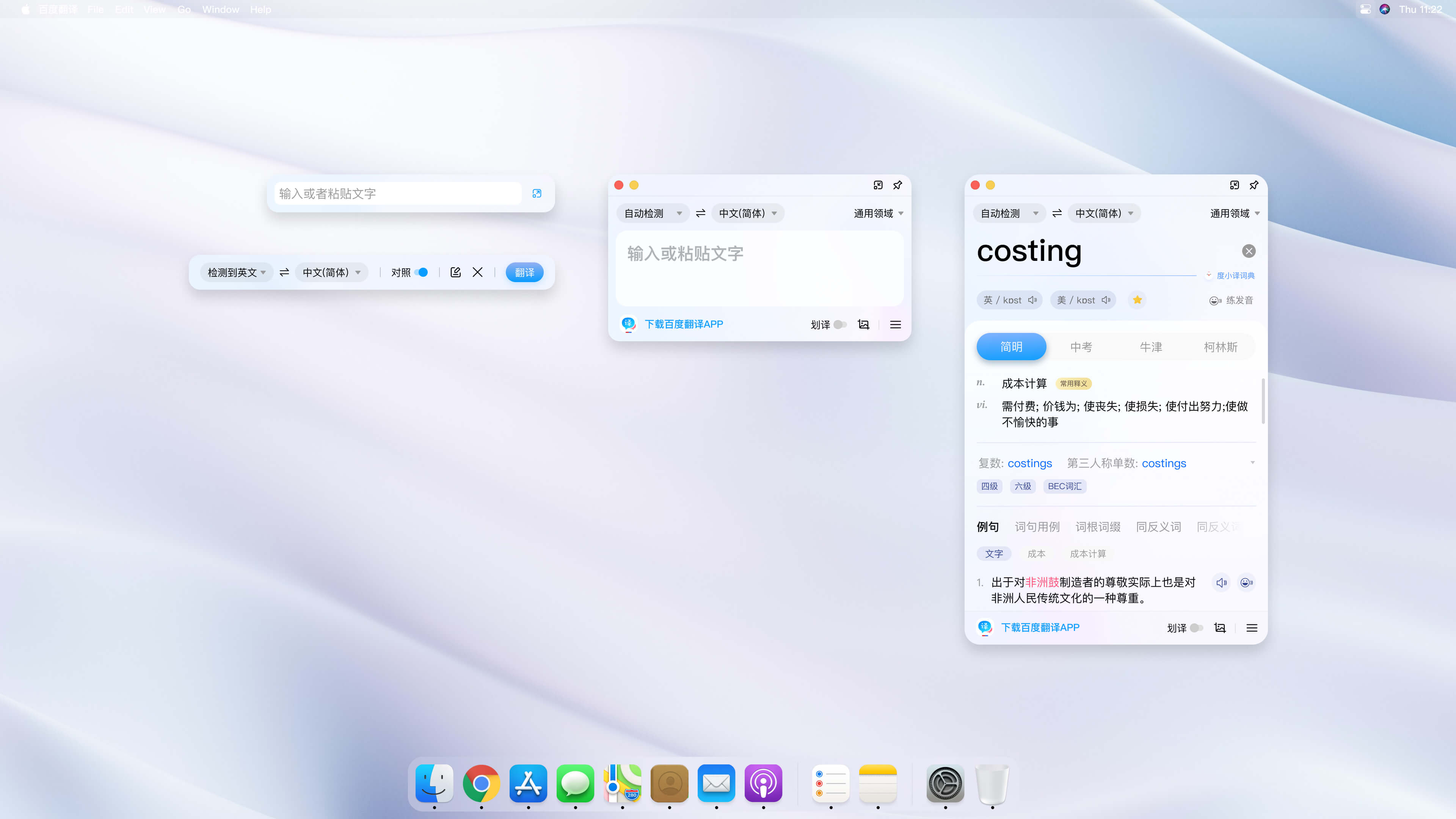Select the 简明 dictionary tab
Screen dimensions: 1456x819
(1011, 347)
